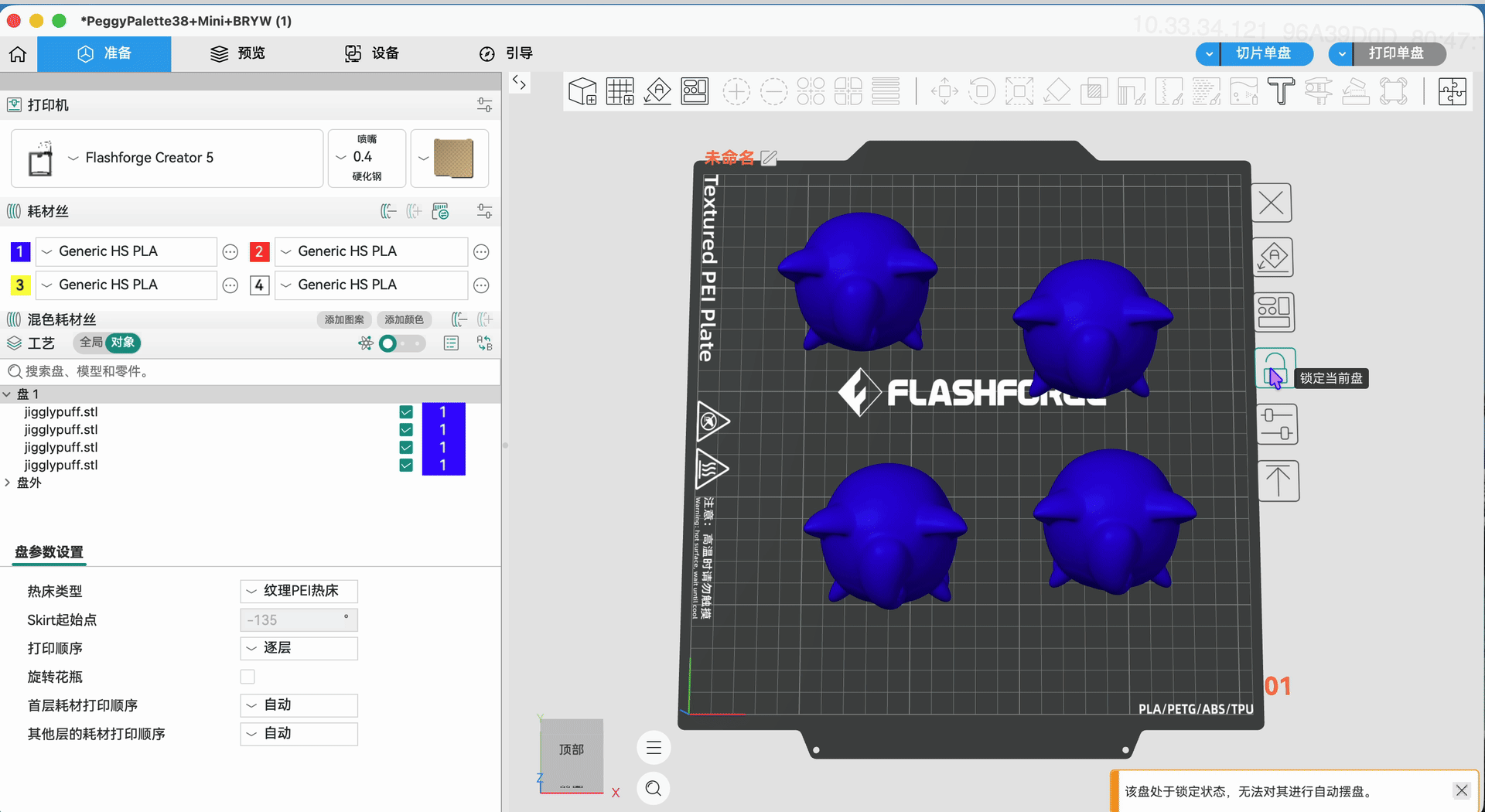The width and height of the screenshot is (1485, 812).
Task: Open the Flashforge Creator 5 printer dropdown
Action: click(167, 159)
